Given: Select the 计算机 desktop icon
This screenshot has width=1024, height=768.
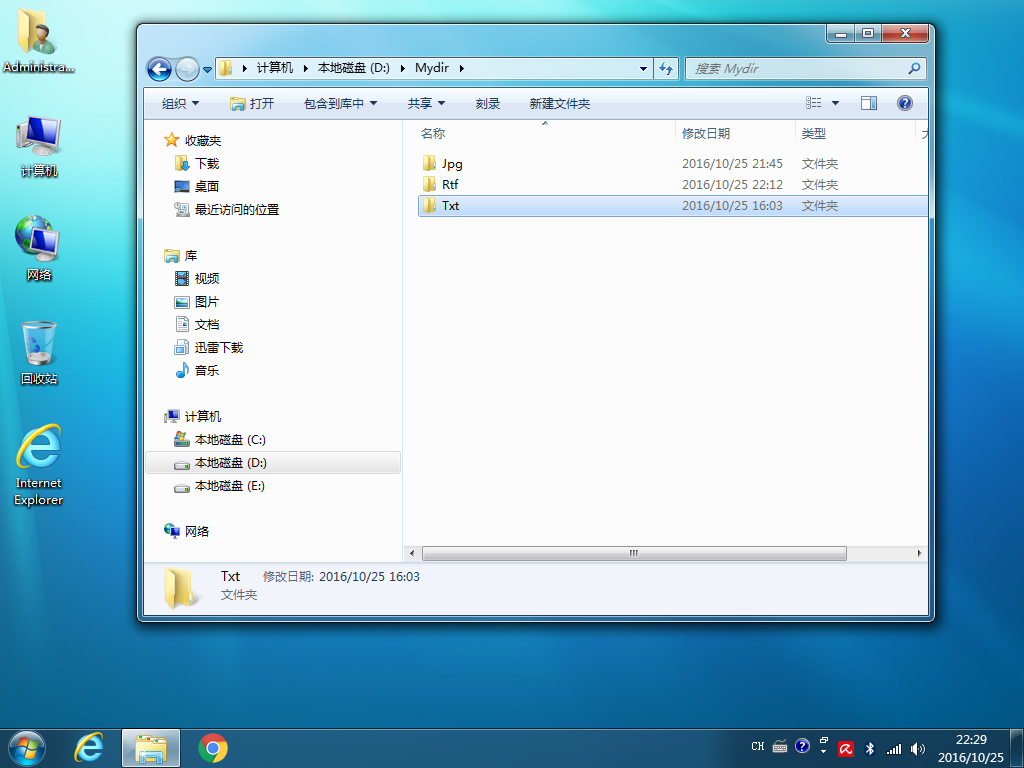Looking at the screenshot, I should click(x=39, y=145).
